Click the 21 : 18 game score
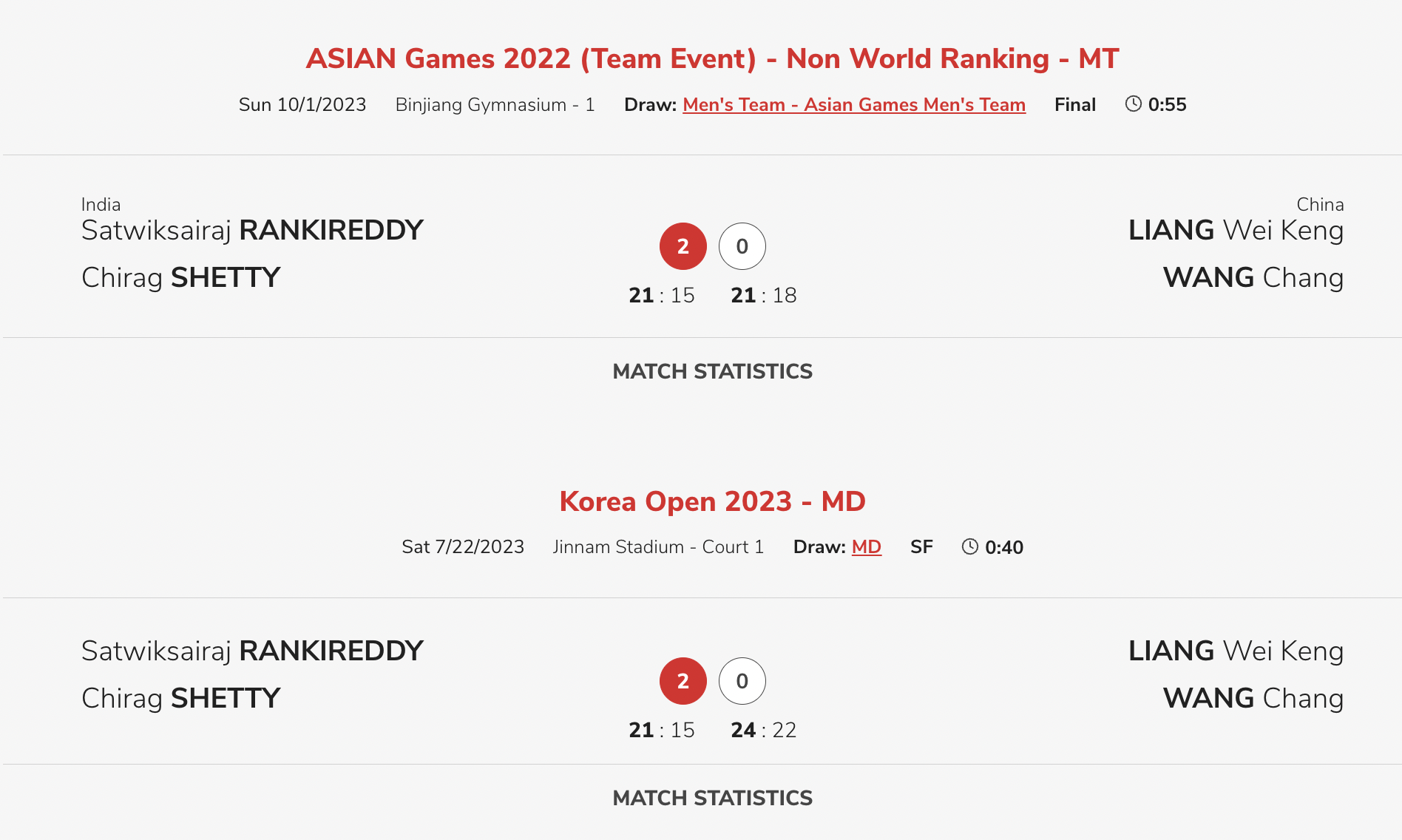The image size is (1402, 840). click(763, 296)
